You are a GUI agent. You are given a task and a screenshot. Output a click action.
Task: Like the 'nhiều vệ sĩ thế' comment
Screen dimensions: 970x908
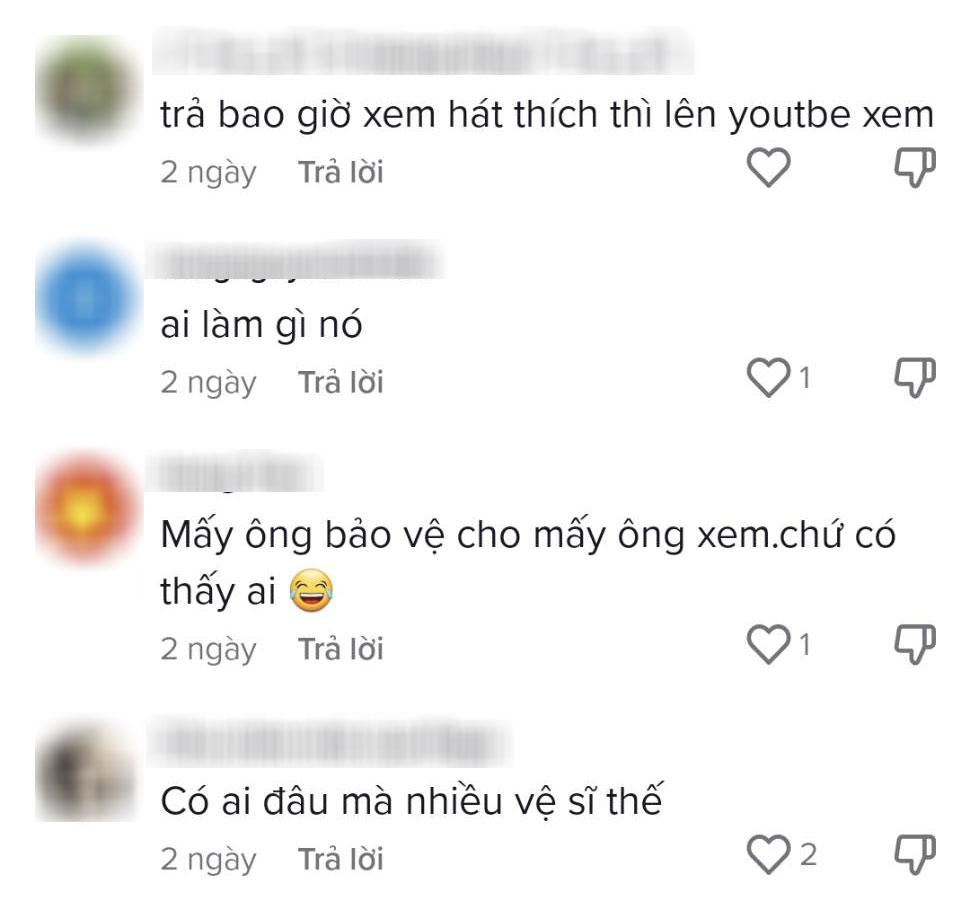click(x=768, y=855)
